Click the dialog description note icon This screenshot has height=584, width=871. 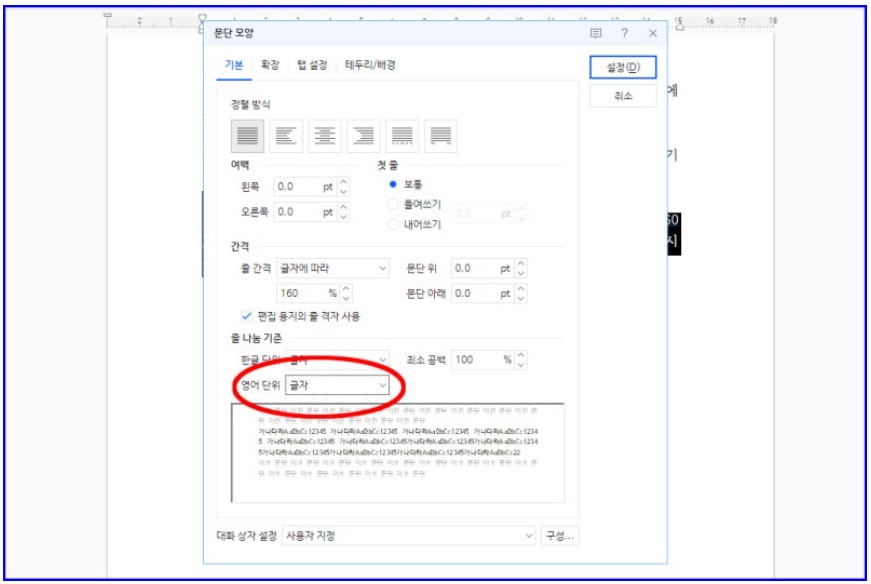coord(595,33)
